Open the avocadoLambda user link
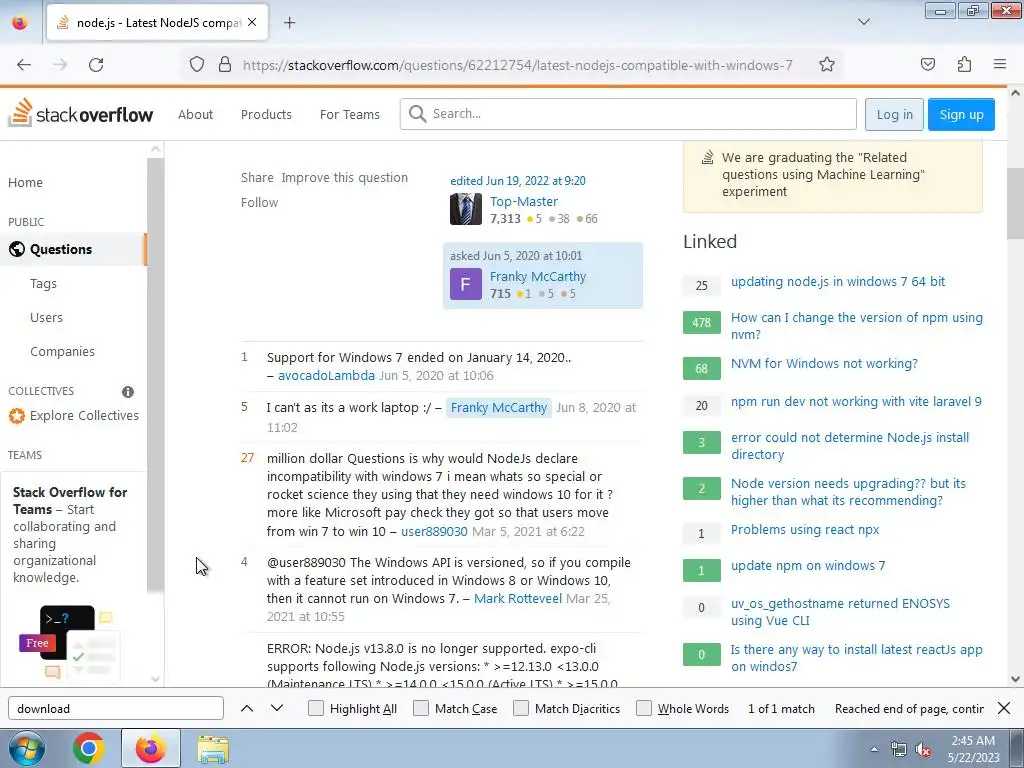 point(326,376)
